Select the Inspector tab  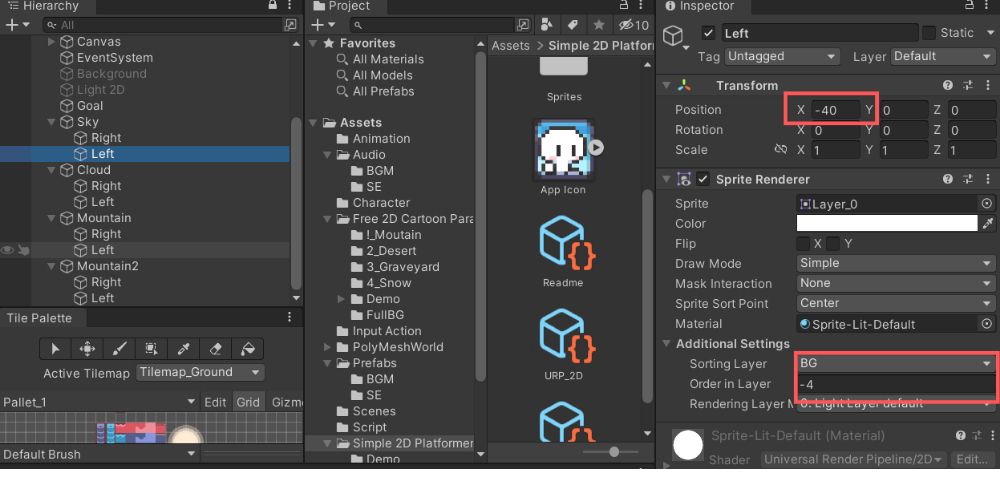pos(698,6)
